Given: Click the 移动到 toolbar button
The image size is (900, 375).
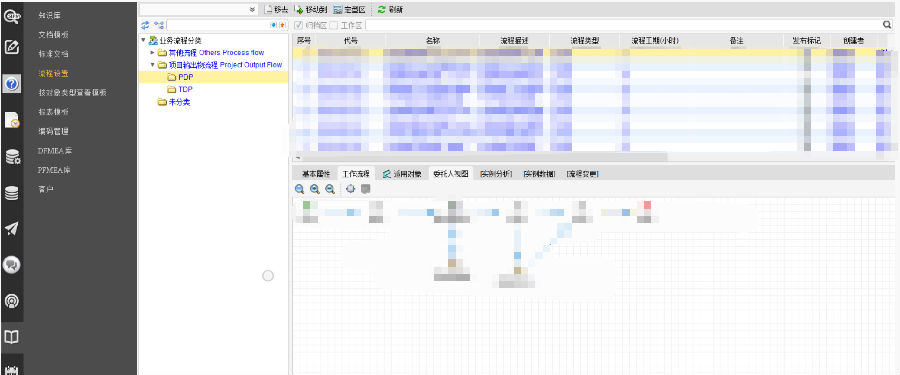Looking at the screenshot, I should pyautogui.click(x=311, y=10).
